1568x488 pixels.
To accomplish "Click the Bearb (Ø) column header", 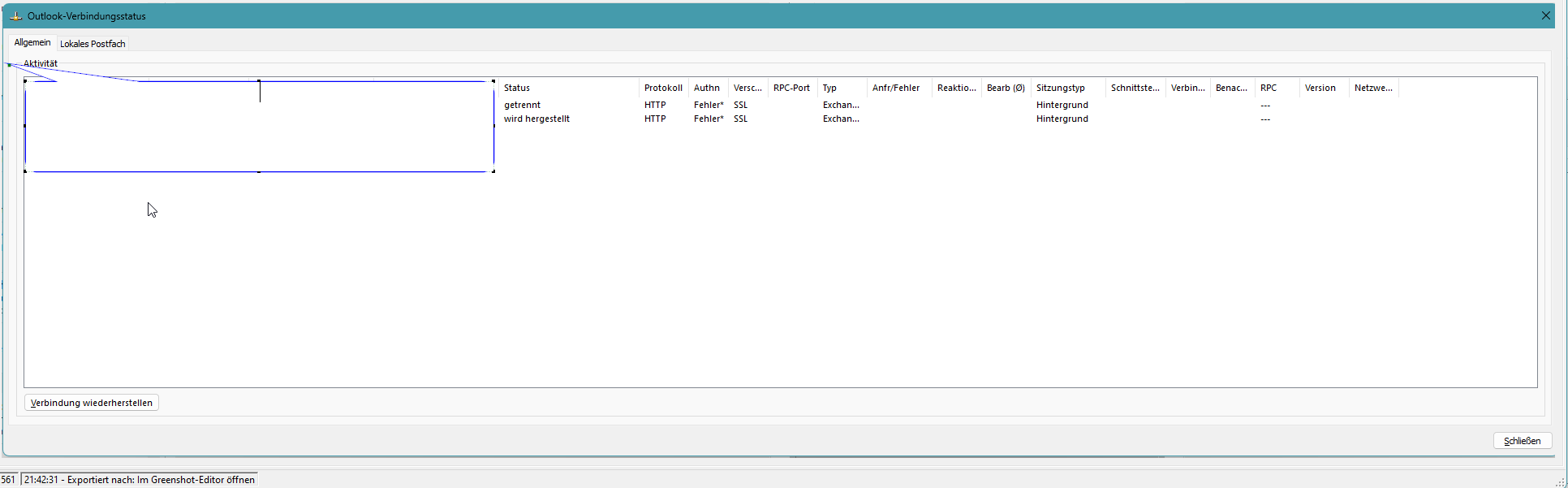I will pos(1006,88).
